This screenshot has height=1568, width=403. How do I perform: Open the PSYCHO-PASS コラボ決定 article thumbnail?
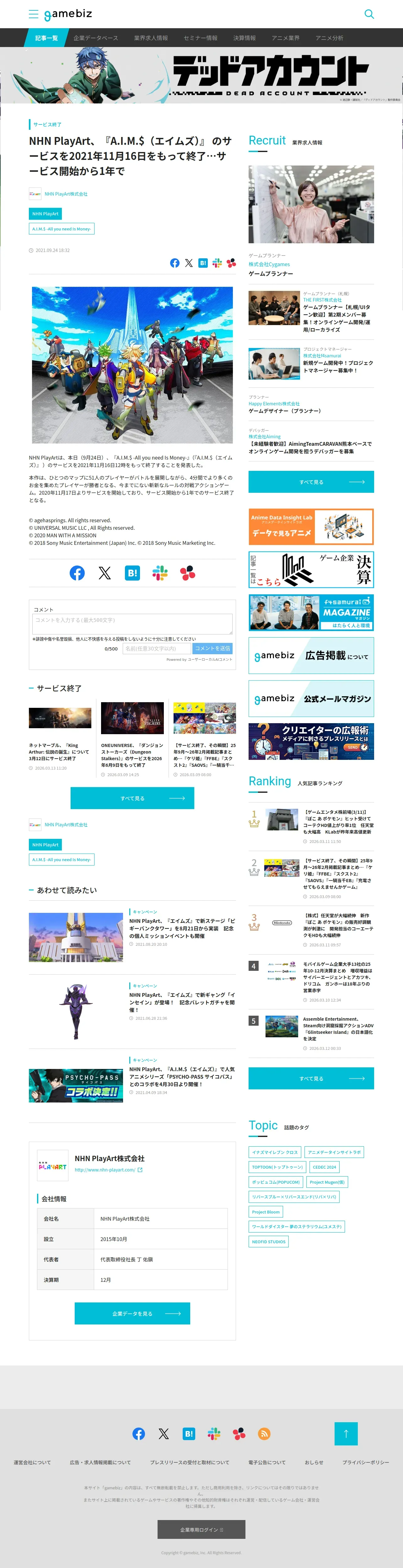pos(76,1085)
